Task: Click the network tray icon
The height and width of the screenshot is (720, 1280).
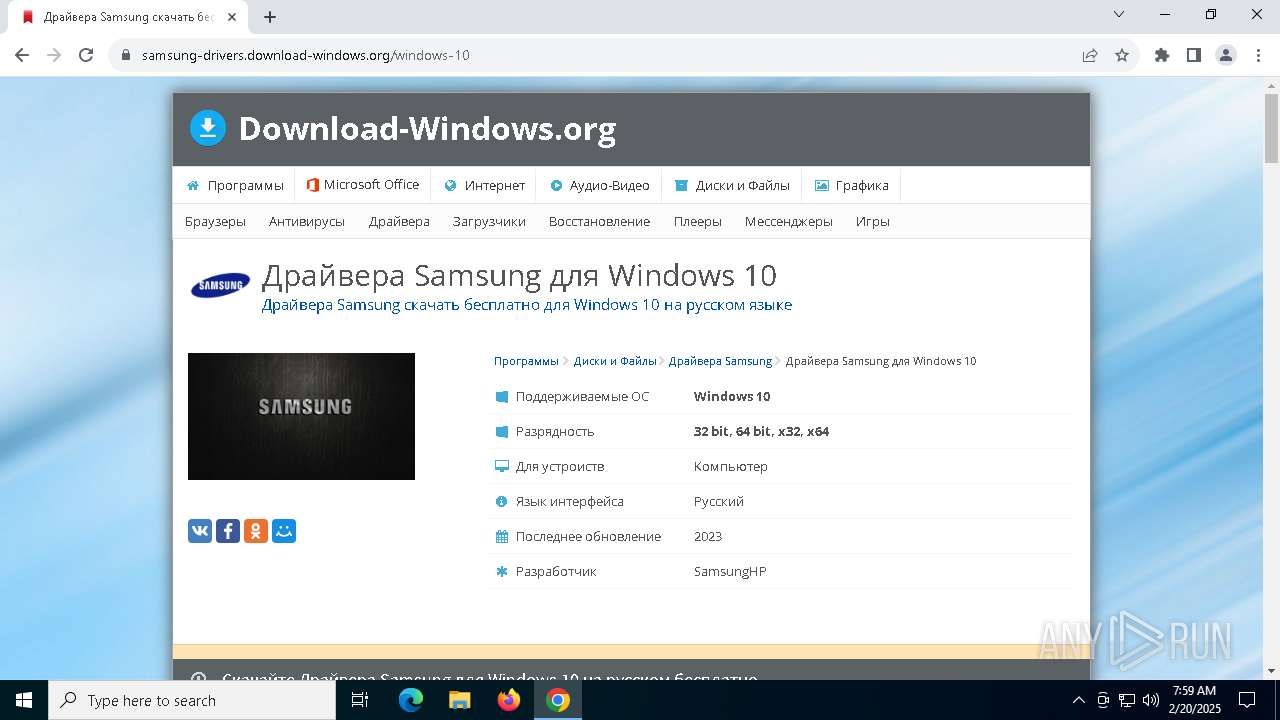Action: [x=1127, y=700]
